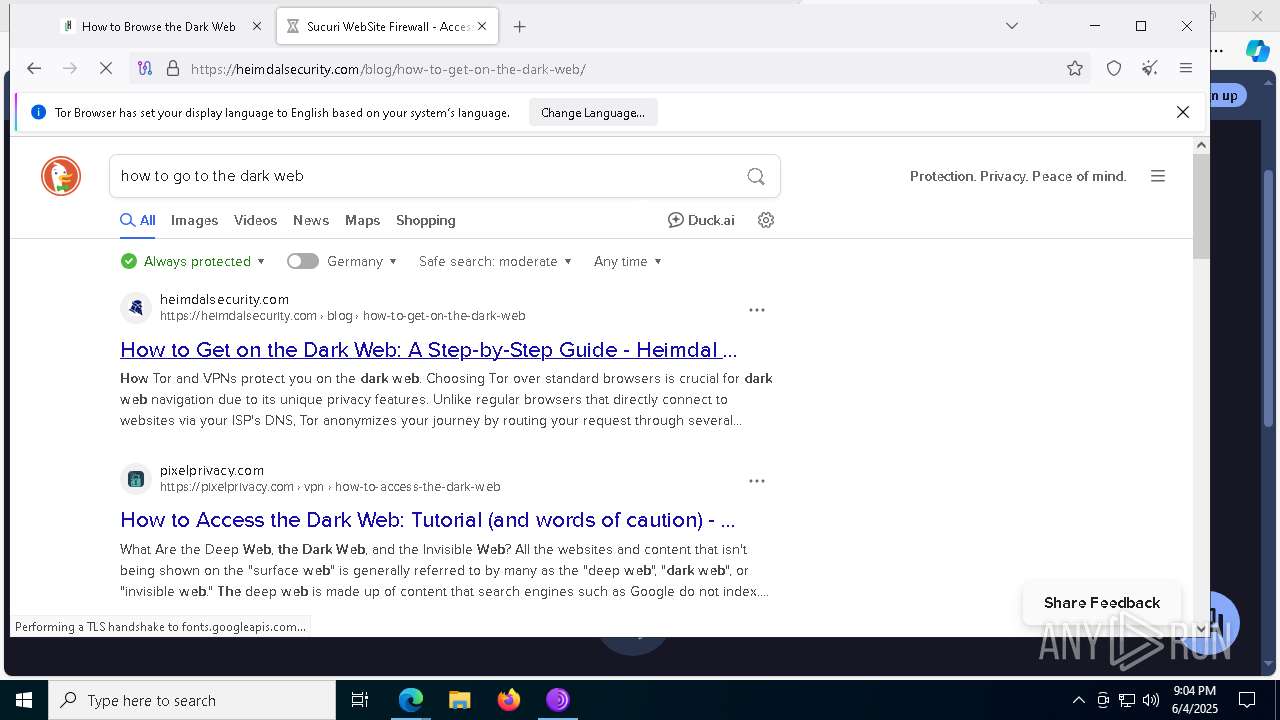Click the info icon in notification bar
Viewport: 1280px width, 720px height.
point(38,112)
